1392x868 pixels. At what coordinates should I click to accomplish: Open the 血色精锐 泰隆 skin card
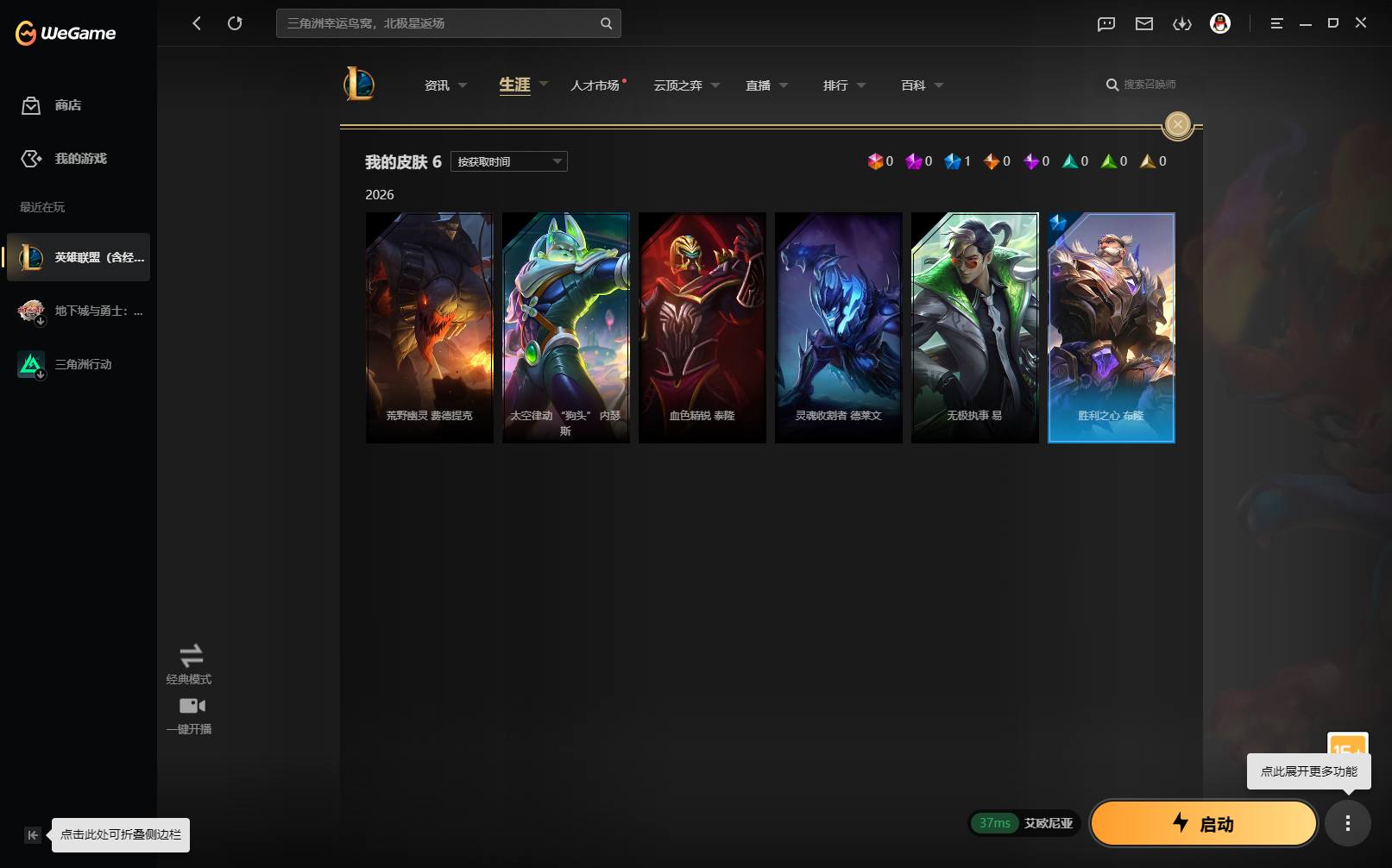coord(702,328)
